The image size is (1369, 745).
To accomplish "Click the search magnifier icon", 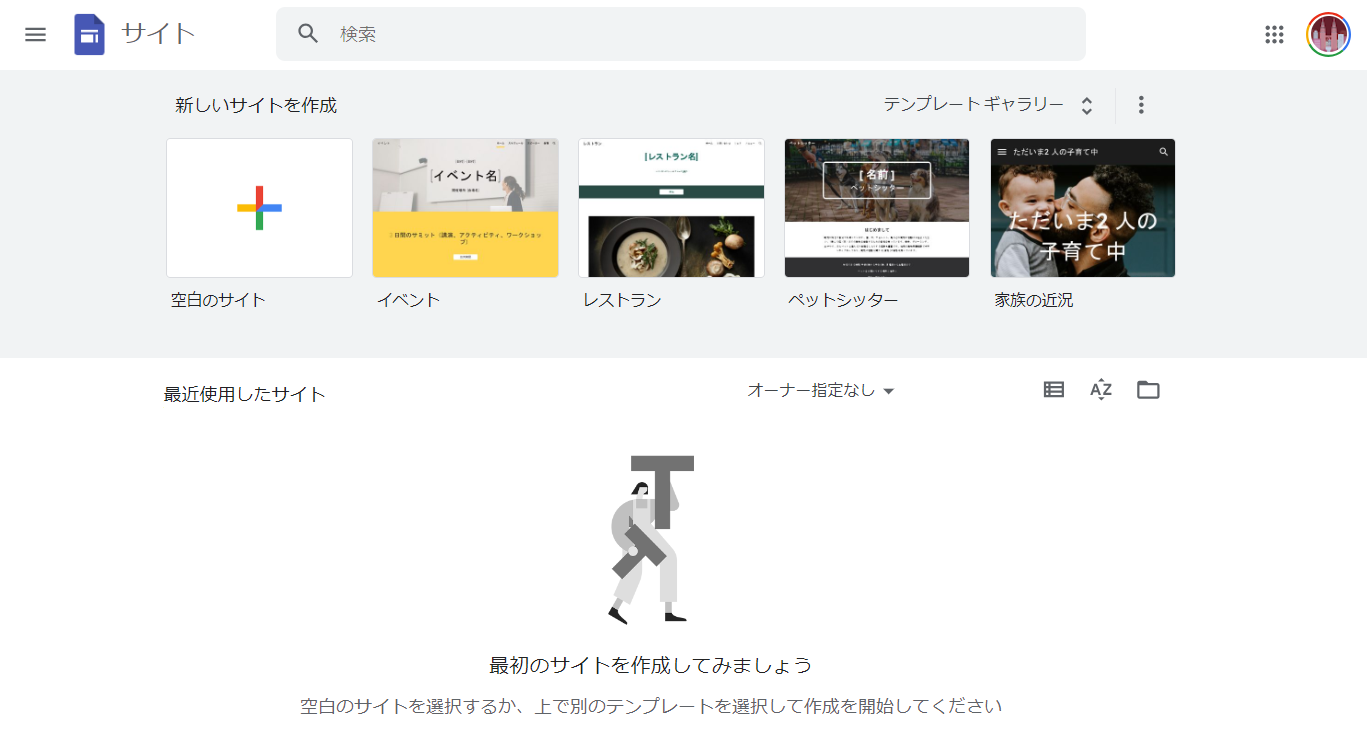I will 308,34.
